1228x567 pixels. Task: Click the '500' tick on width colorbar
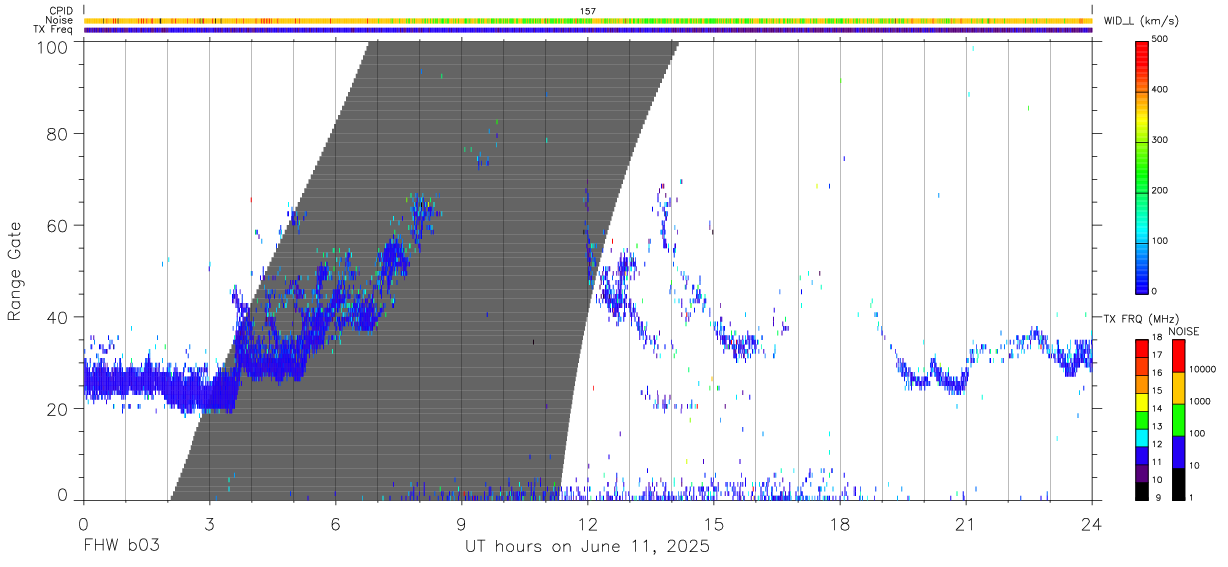click(x=1162, y=40)
